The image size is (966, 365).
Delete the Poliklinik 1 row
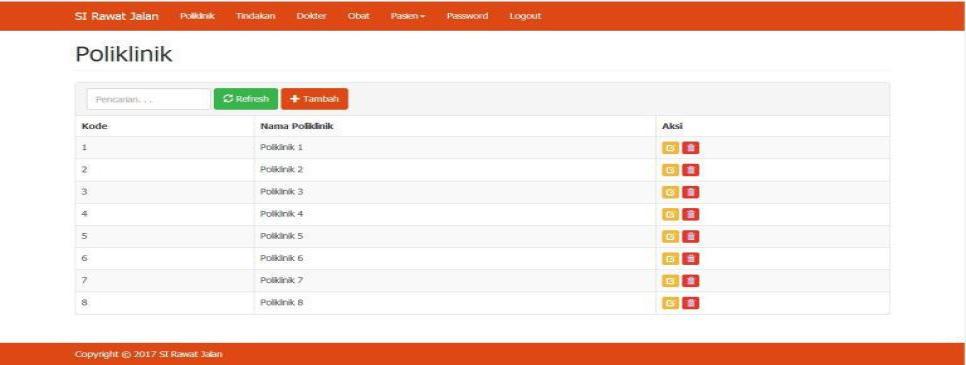[691, 148]
